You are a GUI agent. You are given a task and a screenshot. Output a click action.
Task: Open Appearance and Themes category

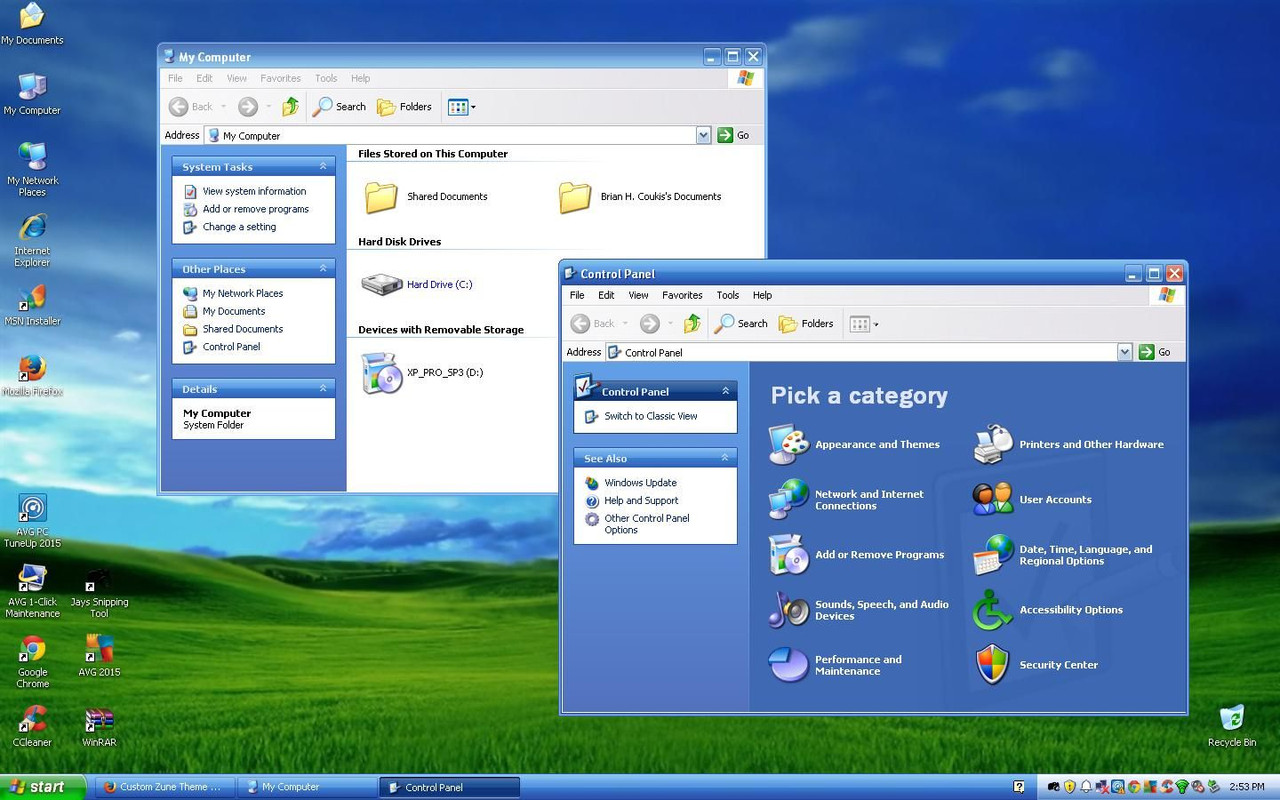point(855,444)
